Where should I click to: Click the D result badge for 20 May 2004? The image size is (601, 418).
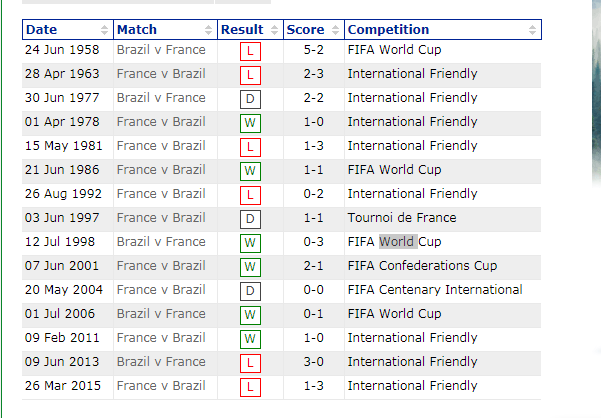pyautogui.click(x=250, y=291)
